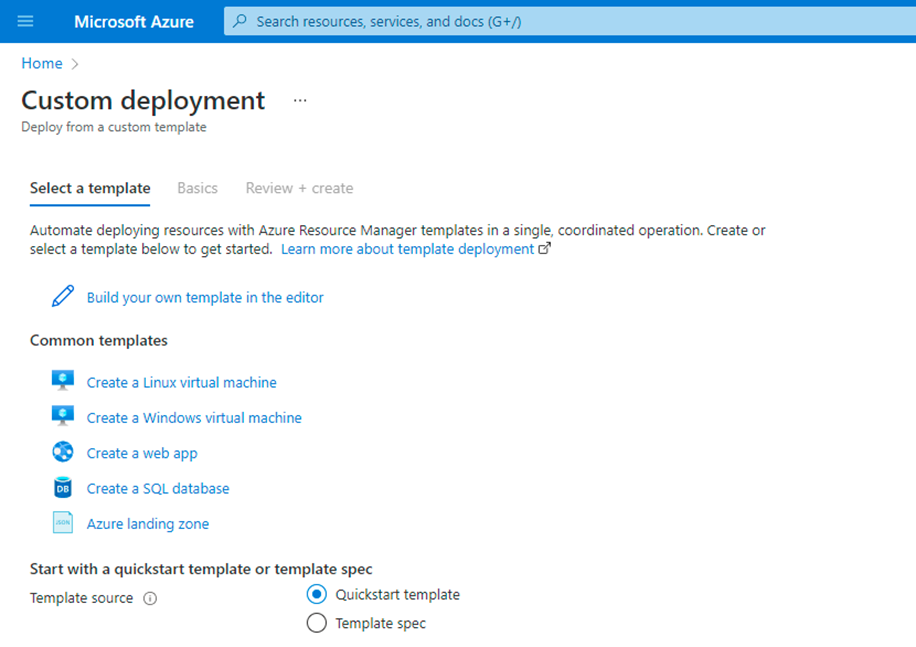
Task: Choose Create a web app template
Action: (x=142, y=453)
